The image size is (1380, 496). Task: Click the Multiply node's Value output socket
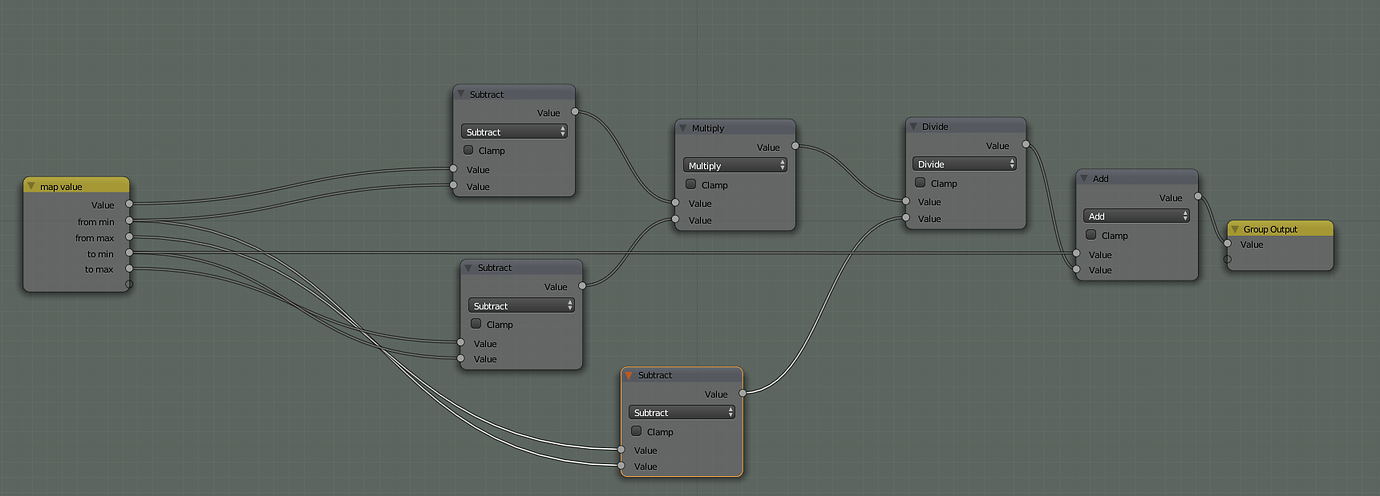coord(796,146)
